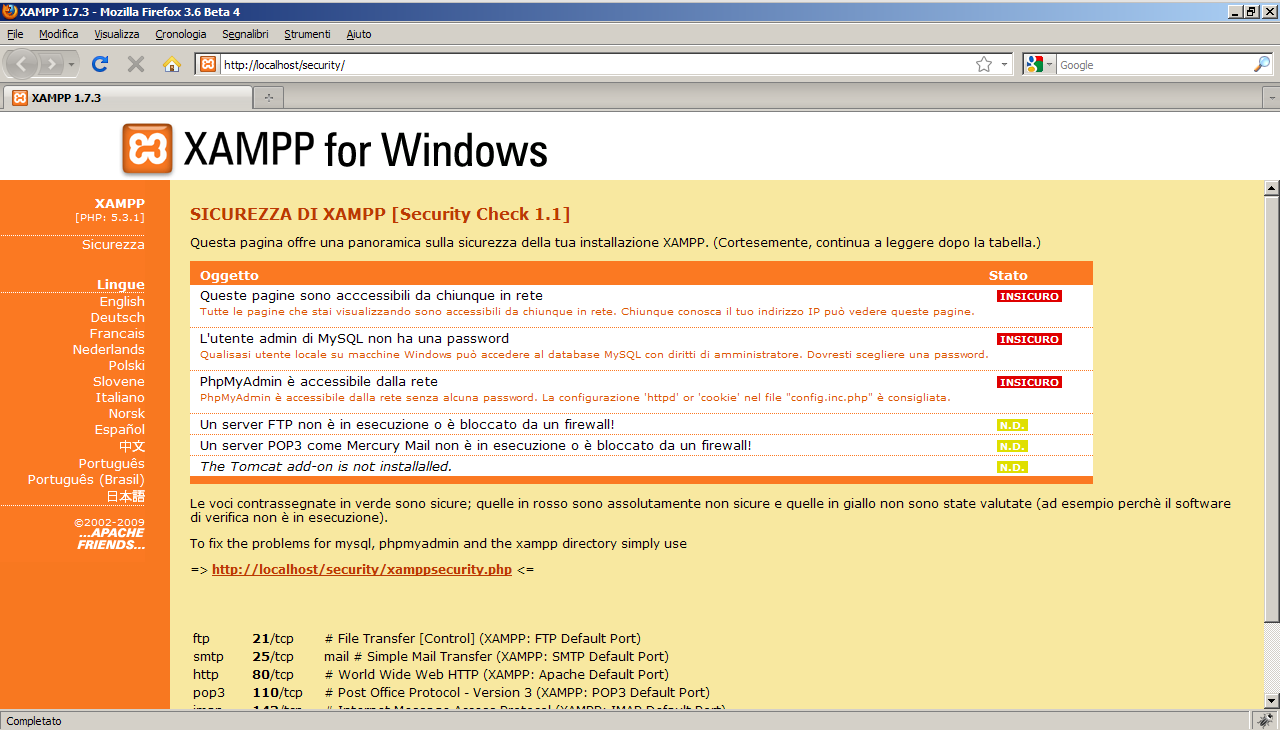Click the Completato status bar text

34,721
